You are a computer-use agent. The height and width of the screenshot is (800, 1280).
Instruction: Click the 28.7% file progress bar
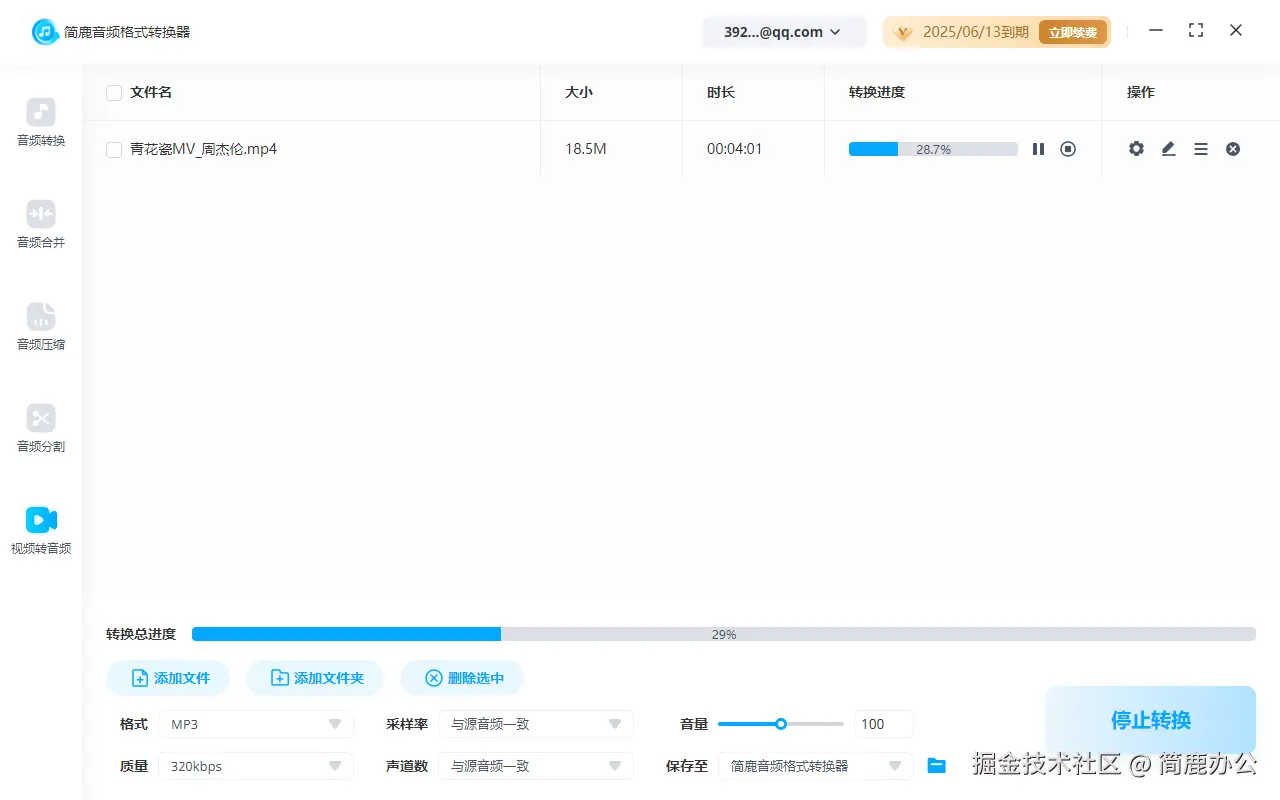933,149
